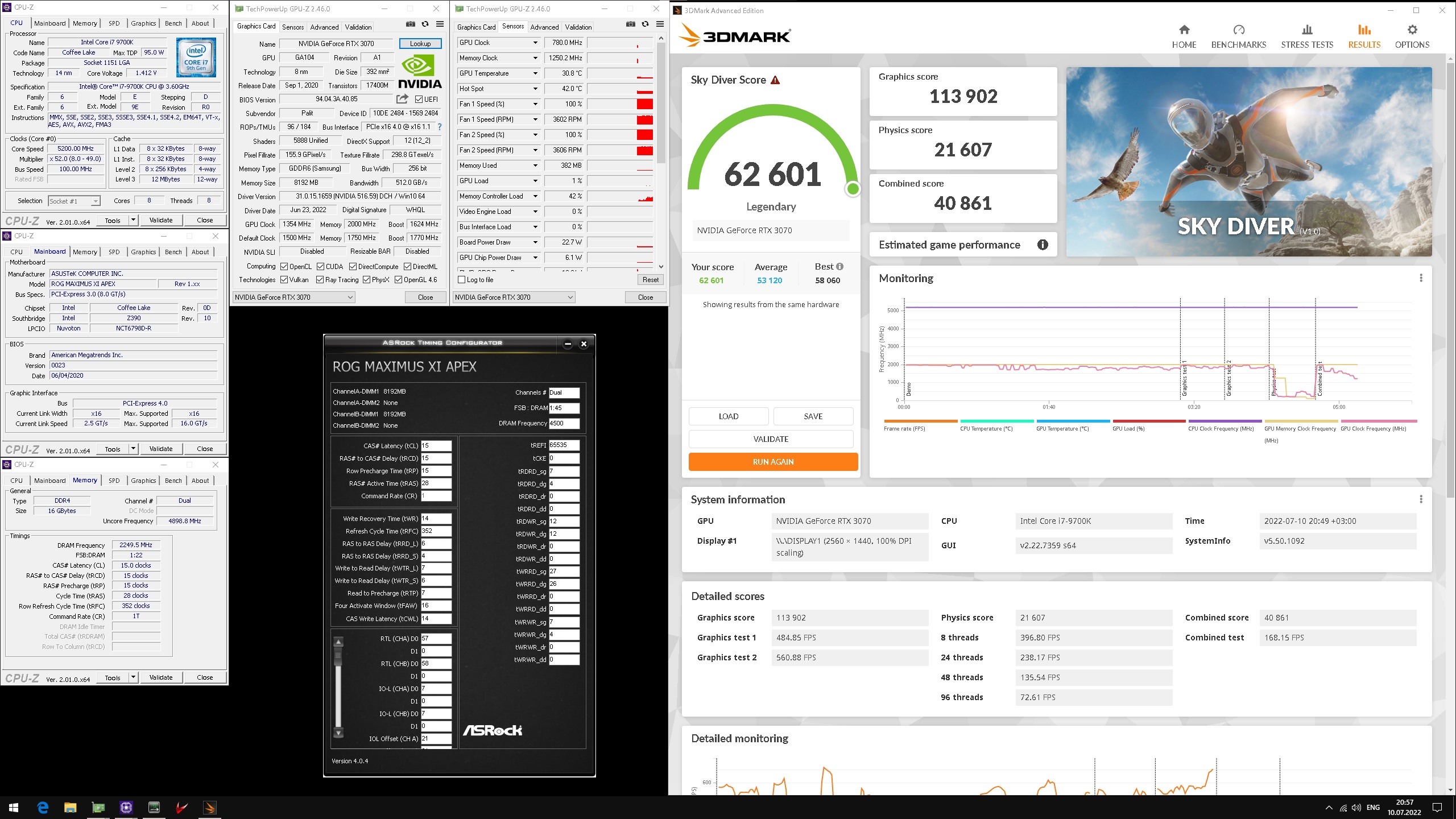Screen dimensions: 1456x819
Task: Open hamburger menu in GPU-Z Sensors window
Action: 660,24
